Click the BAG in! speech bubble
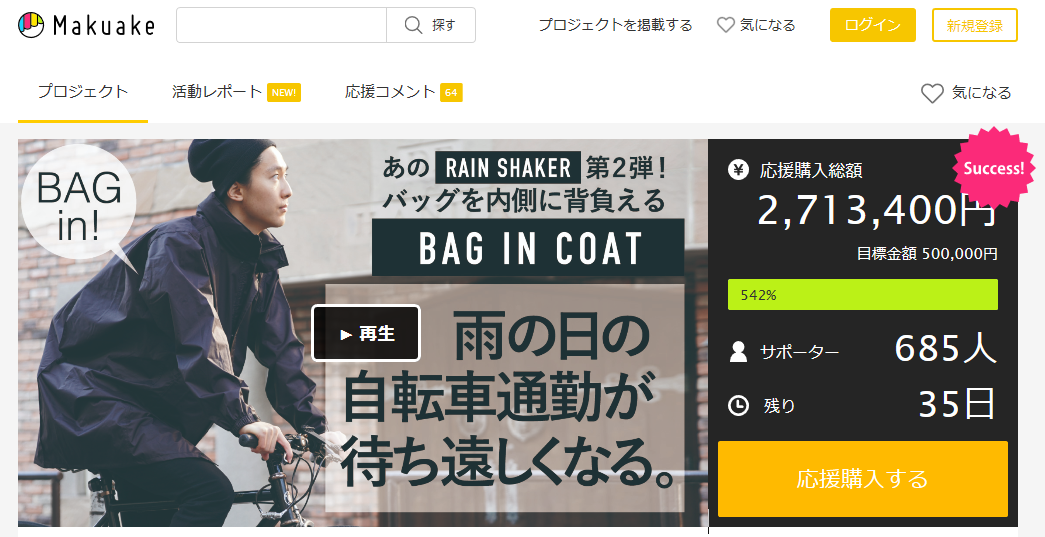This screenshot has height=537, width=1045. tap(80, 205)
